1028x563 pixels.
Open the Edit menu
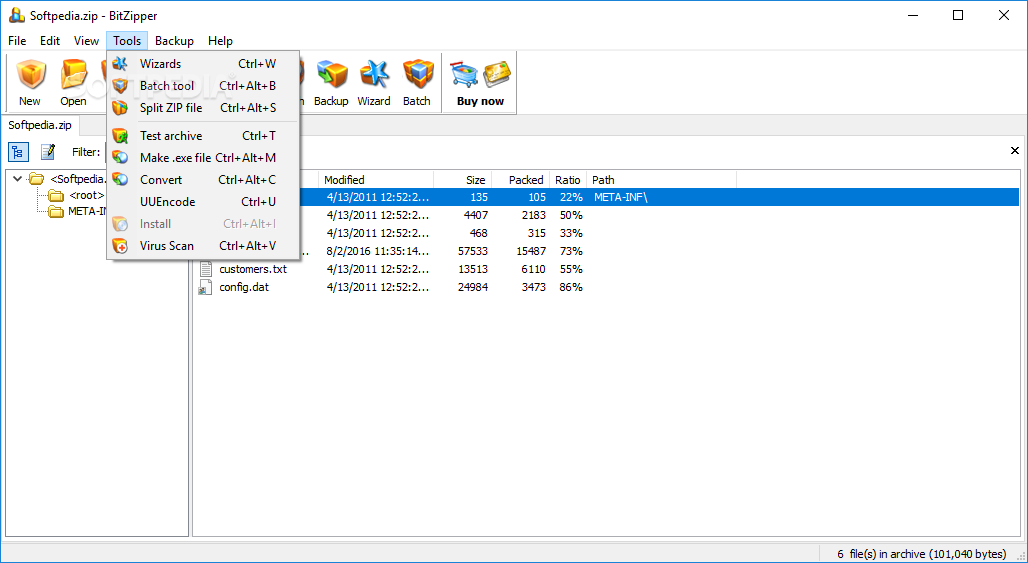pos(50,41)
